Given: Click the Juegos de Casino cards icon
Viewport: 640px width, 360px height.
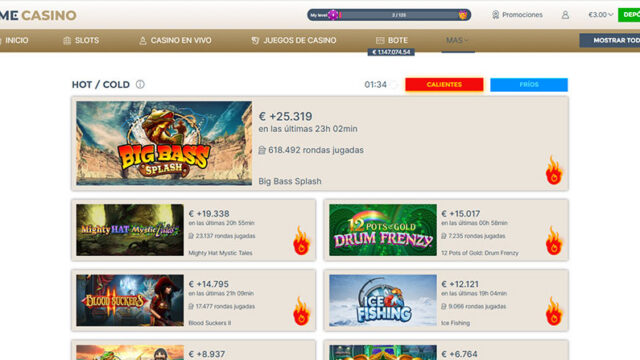Looking at the screenshot, I should 255,40.
